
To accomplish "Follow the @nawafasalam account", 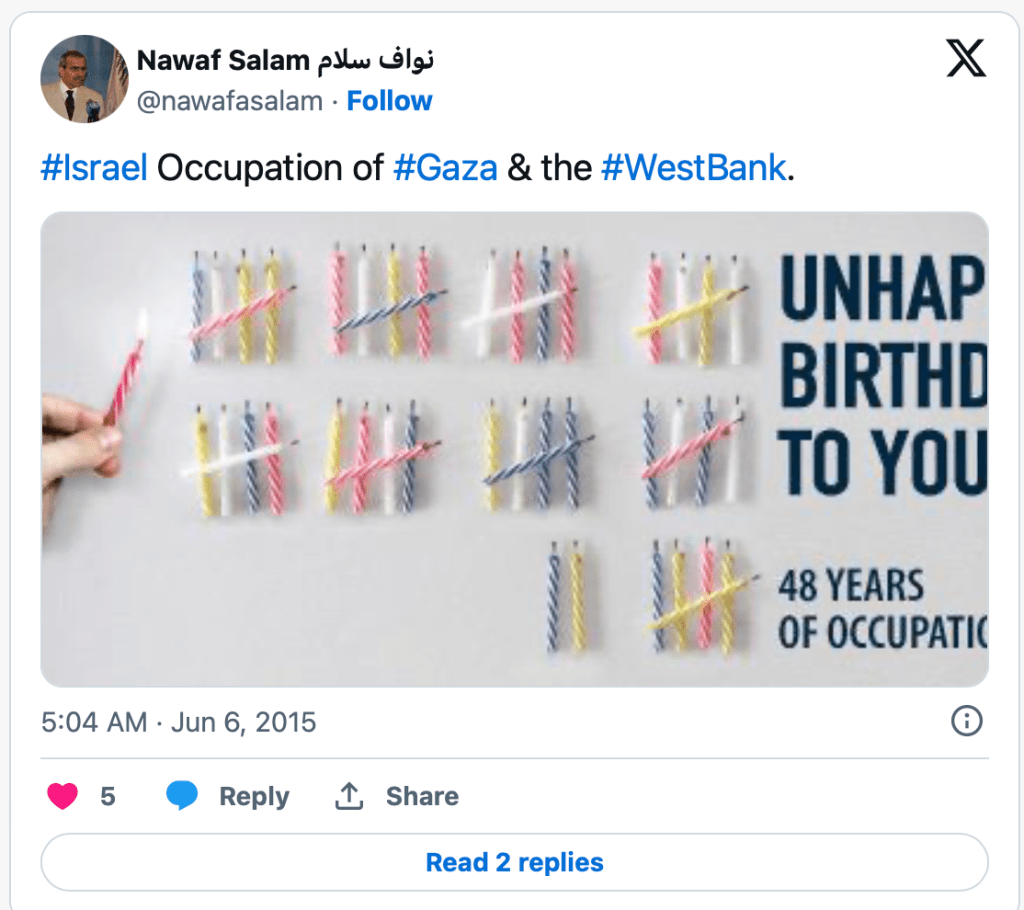I will (389, 101).
